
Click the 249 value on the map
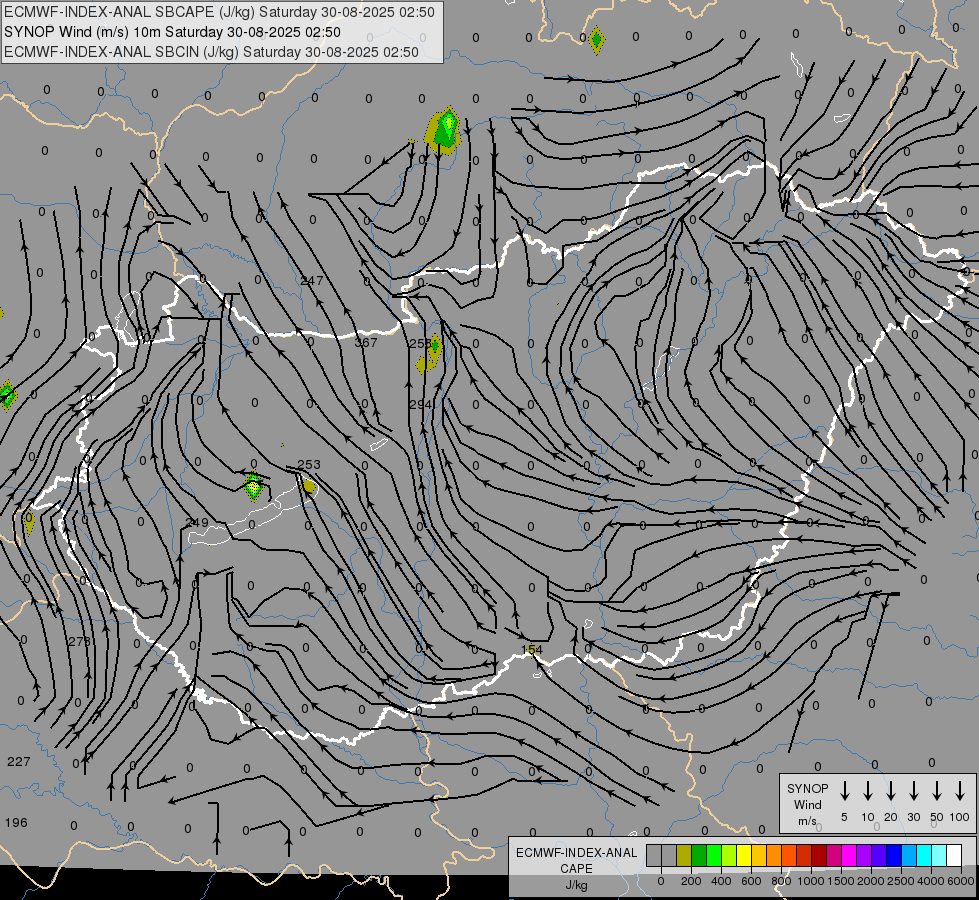click(x=197, y=522)
